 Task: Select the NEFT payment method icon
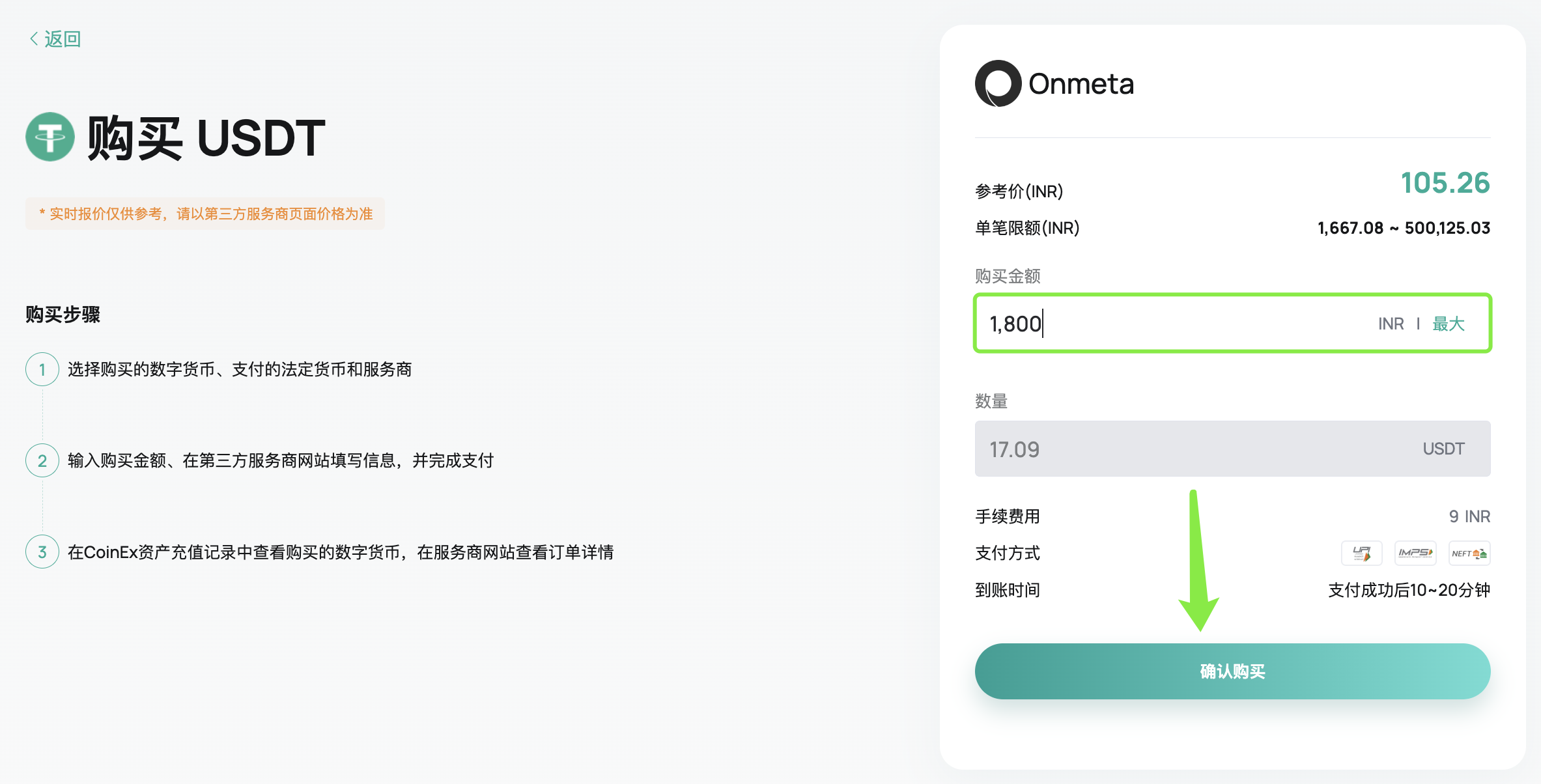tap(1469, 552)
